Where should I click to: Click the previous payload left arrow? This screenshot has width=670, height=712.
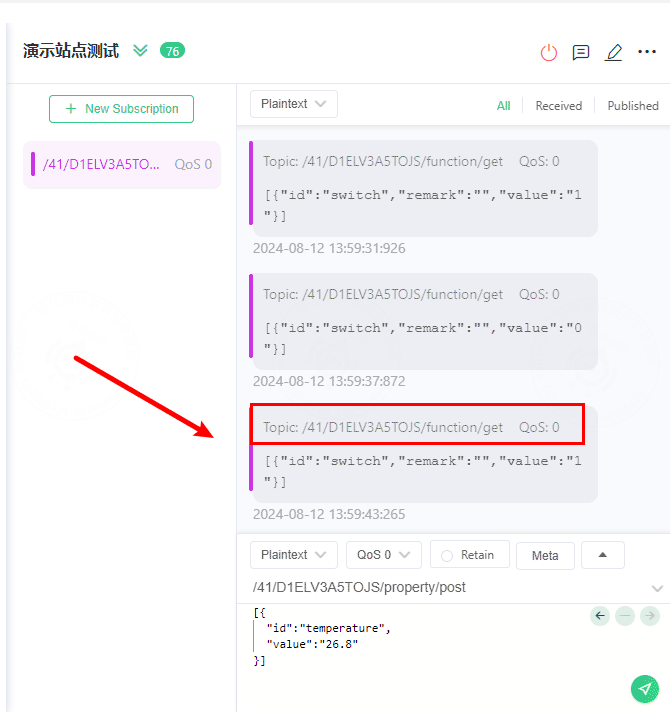coord(600,616)
